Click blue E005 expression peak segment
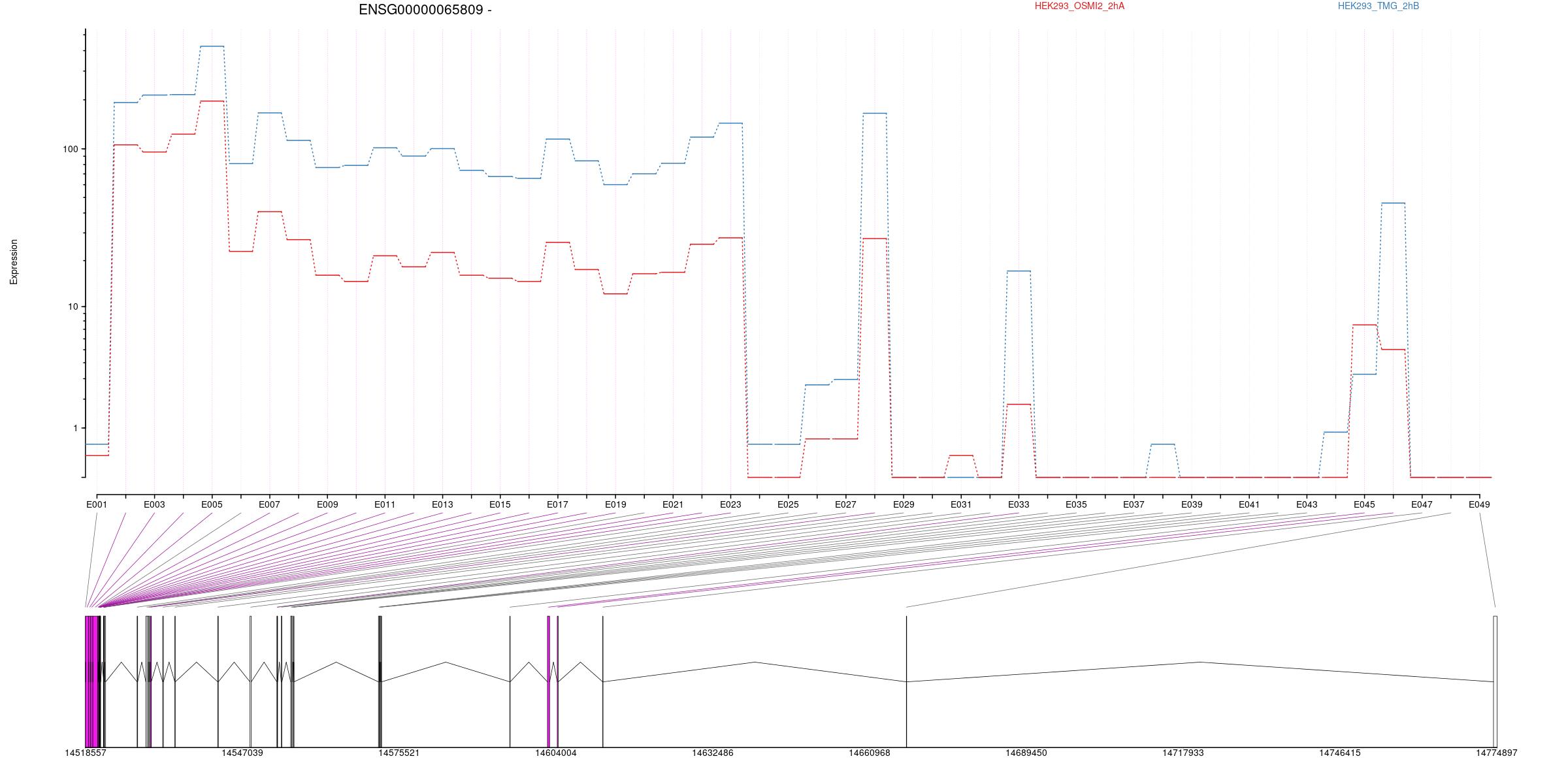Viewport: 1568px width, 784px height. coord(212,46)
